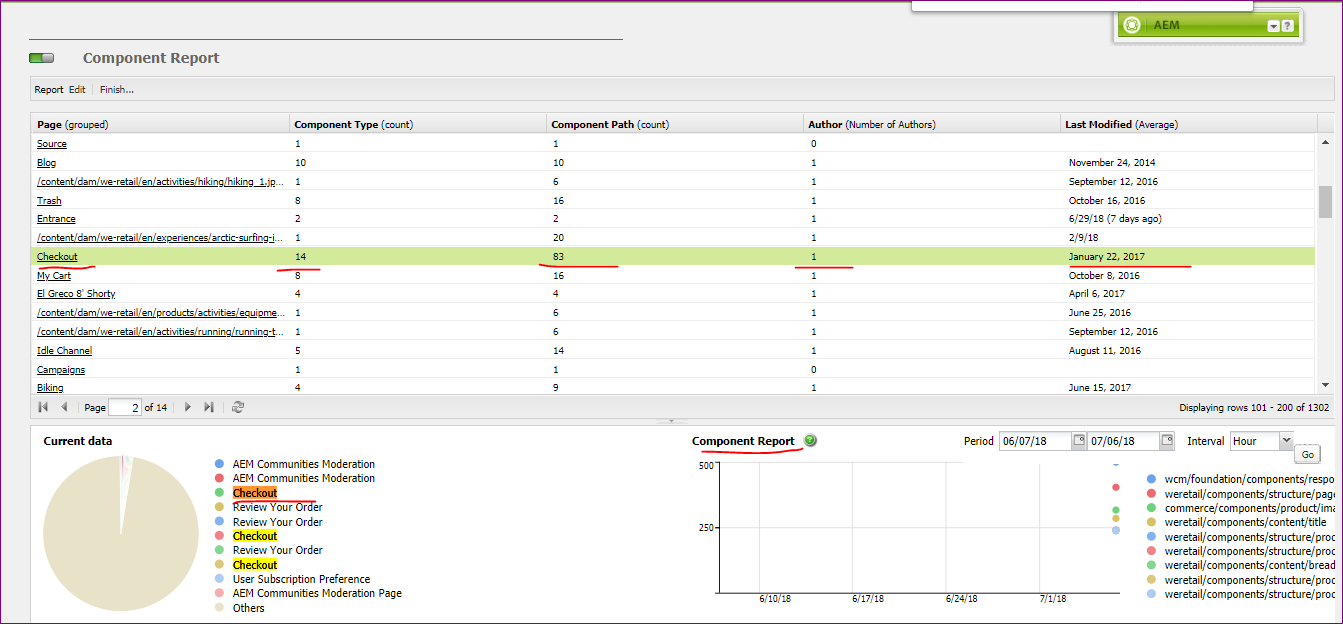Image resolution: width=1343 pixels, height=624 pixels.
Task: Click the help question mark beside Component Report
Action: click(x=810, y=440)
